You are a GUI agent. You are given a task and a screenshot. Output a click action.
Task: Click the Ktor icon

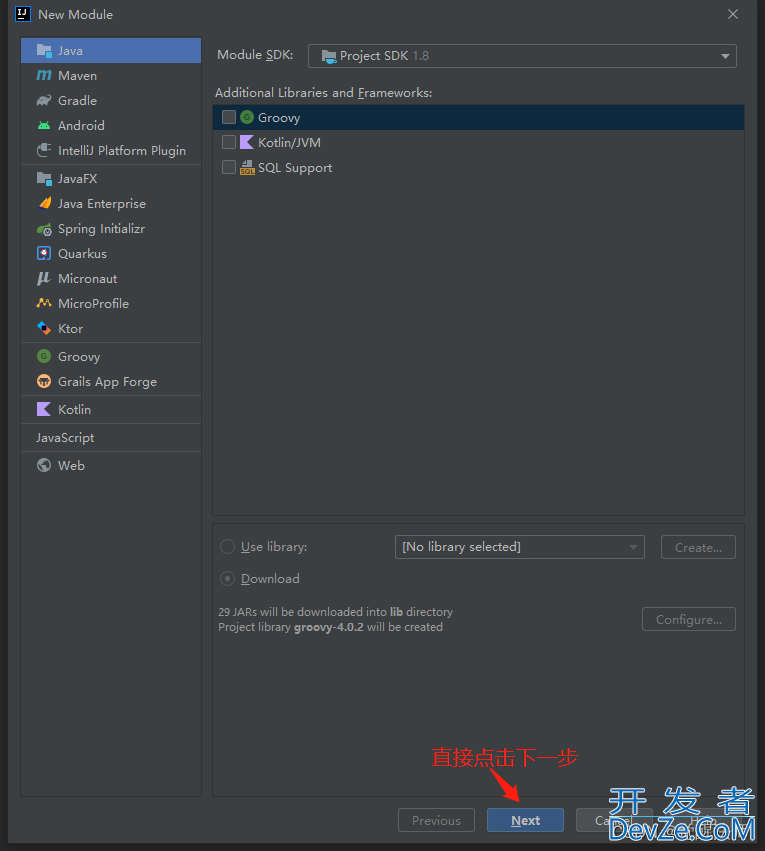coord(44,328)
